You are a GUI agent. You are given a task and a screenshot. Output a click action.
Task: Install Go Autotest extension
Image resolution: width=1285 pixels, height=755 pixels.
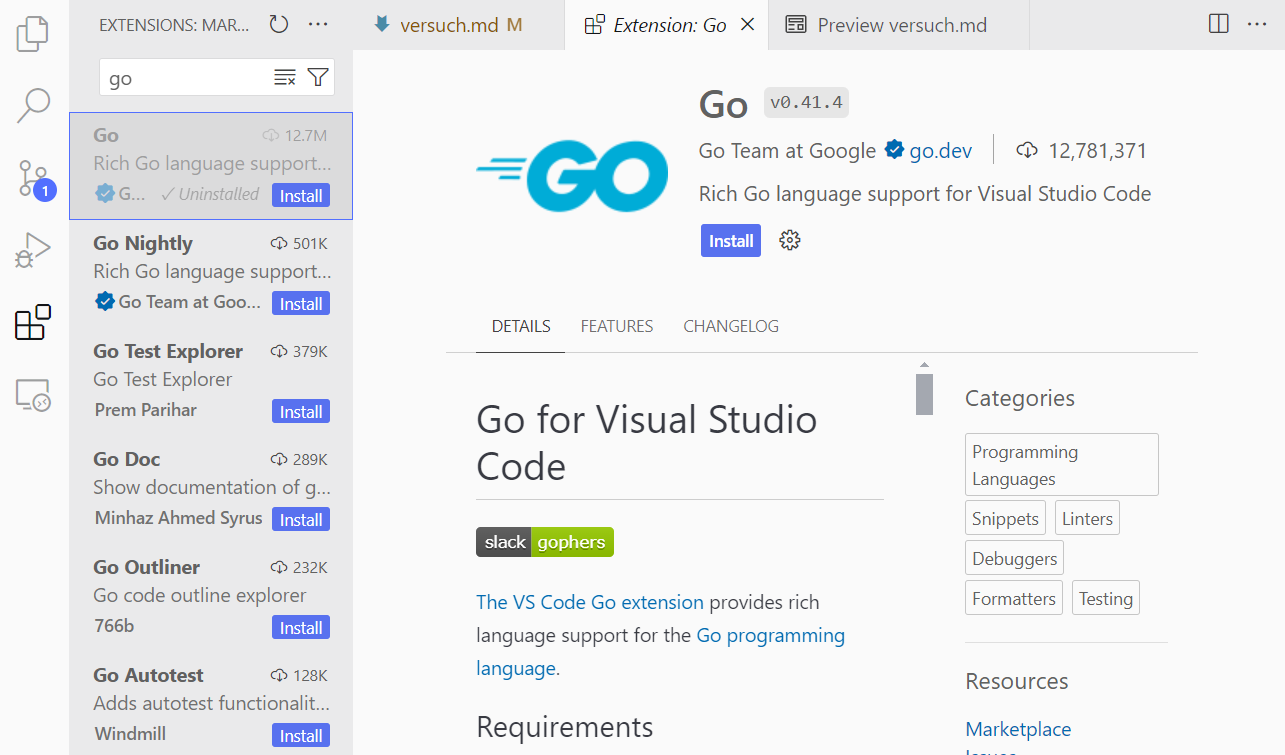tap(301, 736)
